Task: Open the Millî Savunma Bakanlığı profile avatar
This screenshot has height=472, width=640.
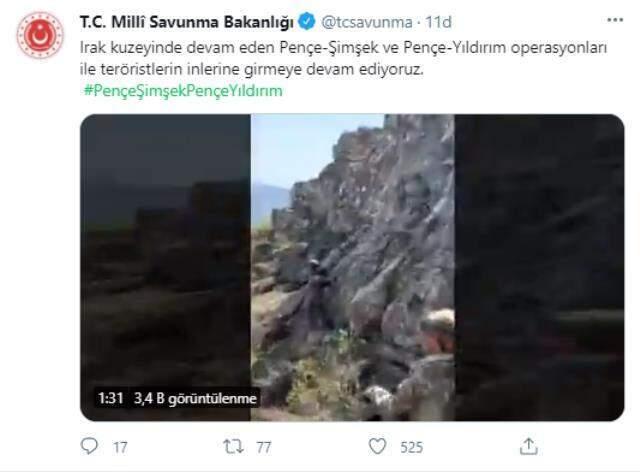Action: [x=40, y=35]
